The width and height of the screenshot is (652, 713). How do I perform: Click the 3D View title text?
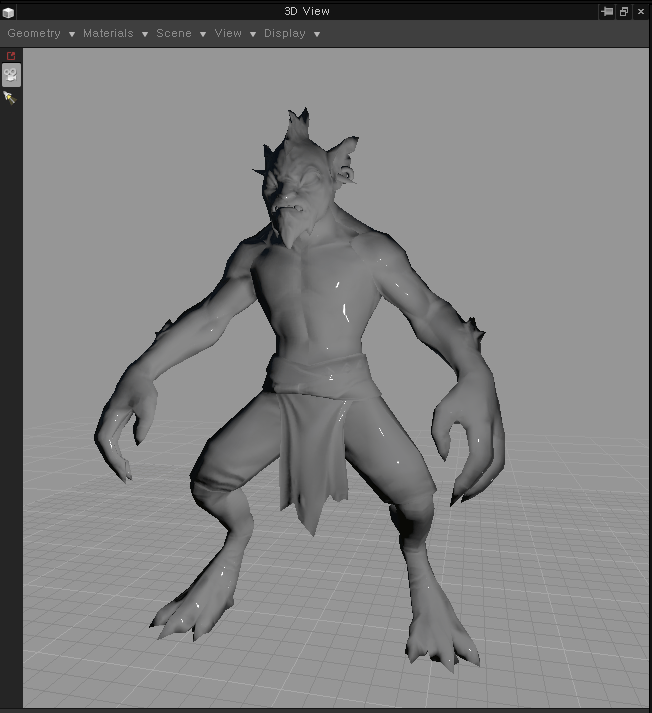click(307, 11)
